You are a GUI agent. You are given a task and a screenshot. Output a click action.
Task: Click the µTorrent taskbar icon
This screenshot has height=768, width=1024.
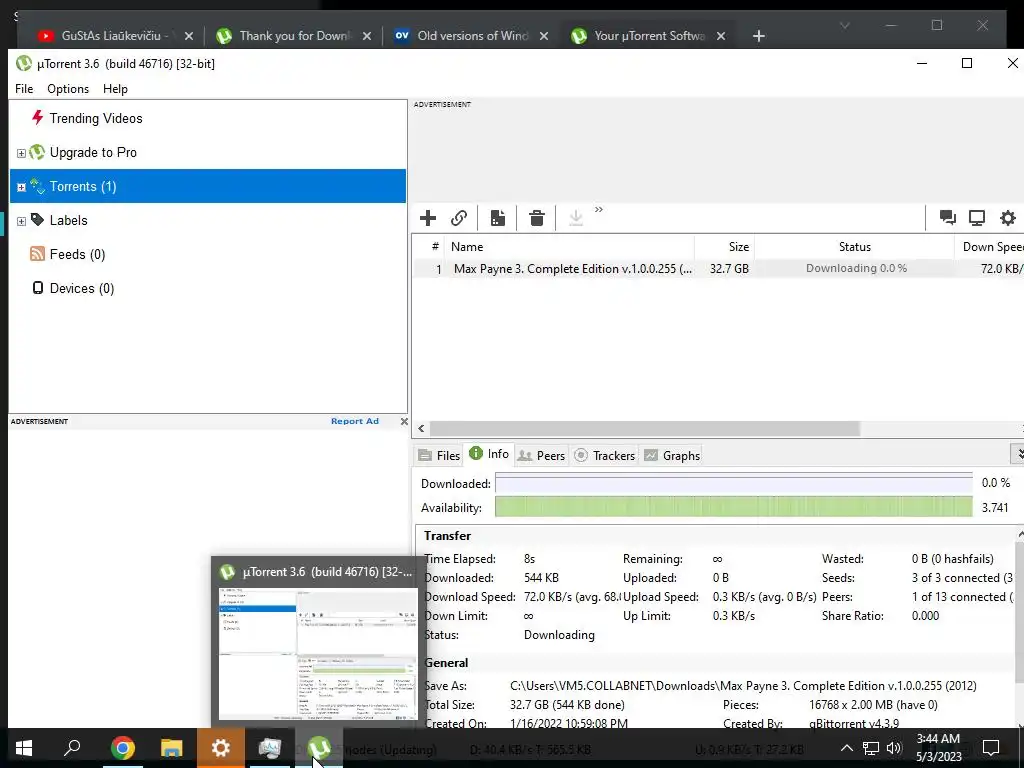(x=319, y=748)
